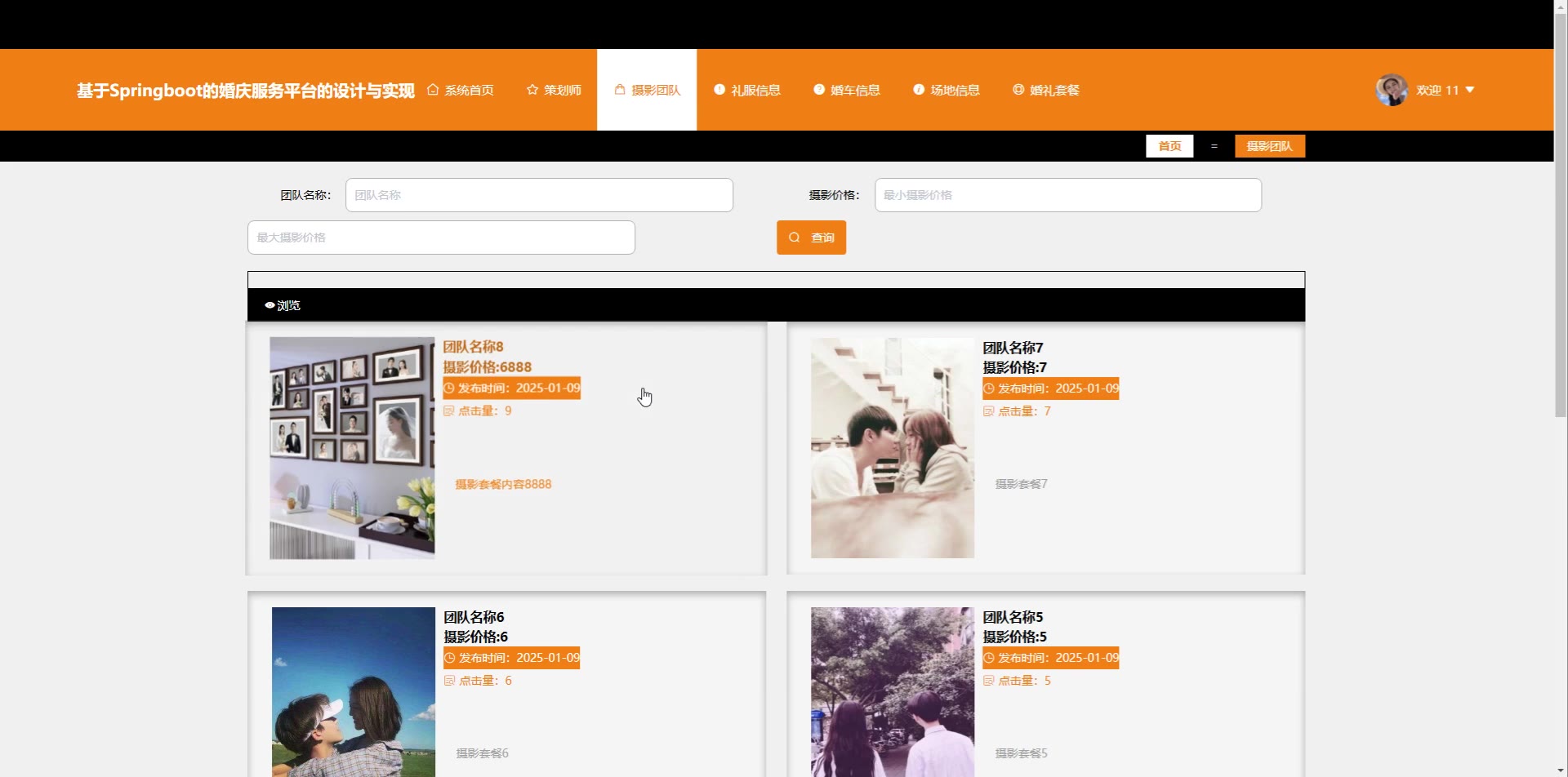This screenshot has height=777, width=1568.
Task: Open the 婚礼套餐 menu item
Action: coord(1045,90)
